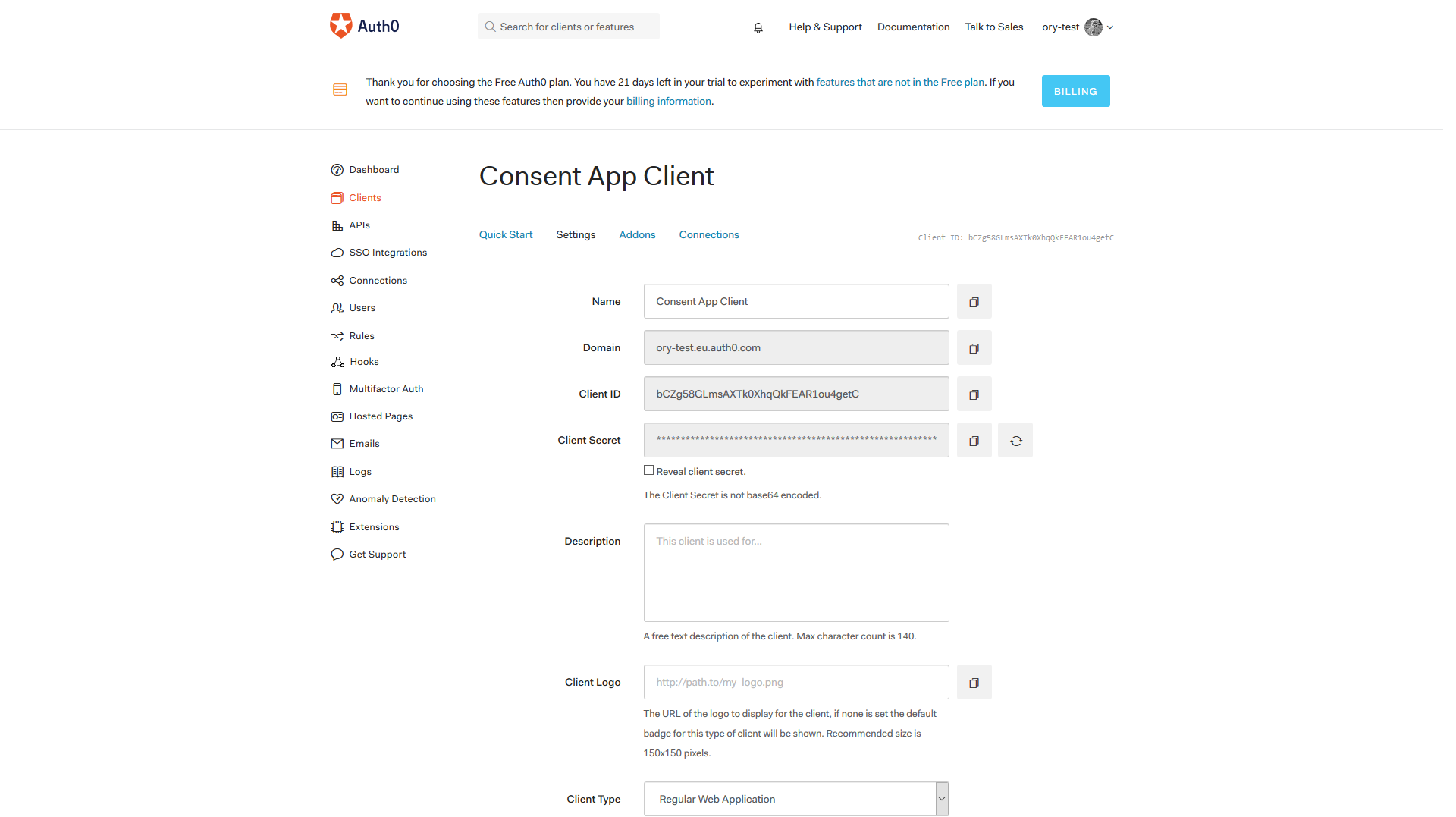Copy the Client Logo URL

click(x=974, y=683)
